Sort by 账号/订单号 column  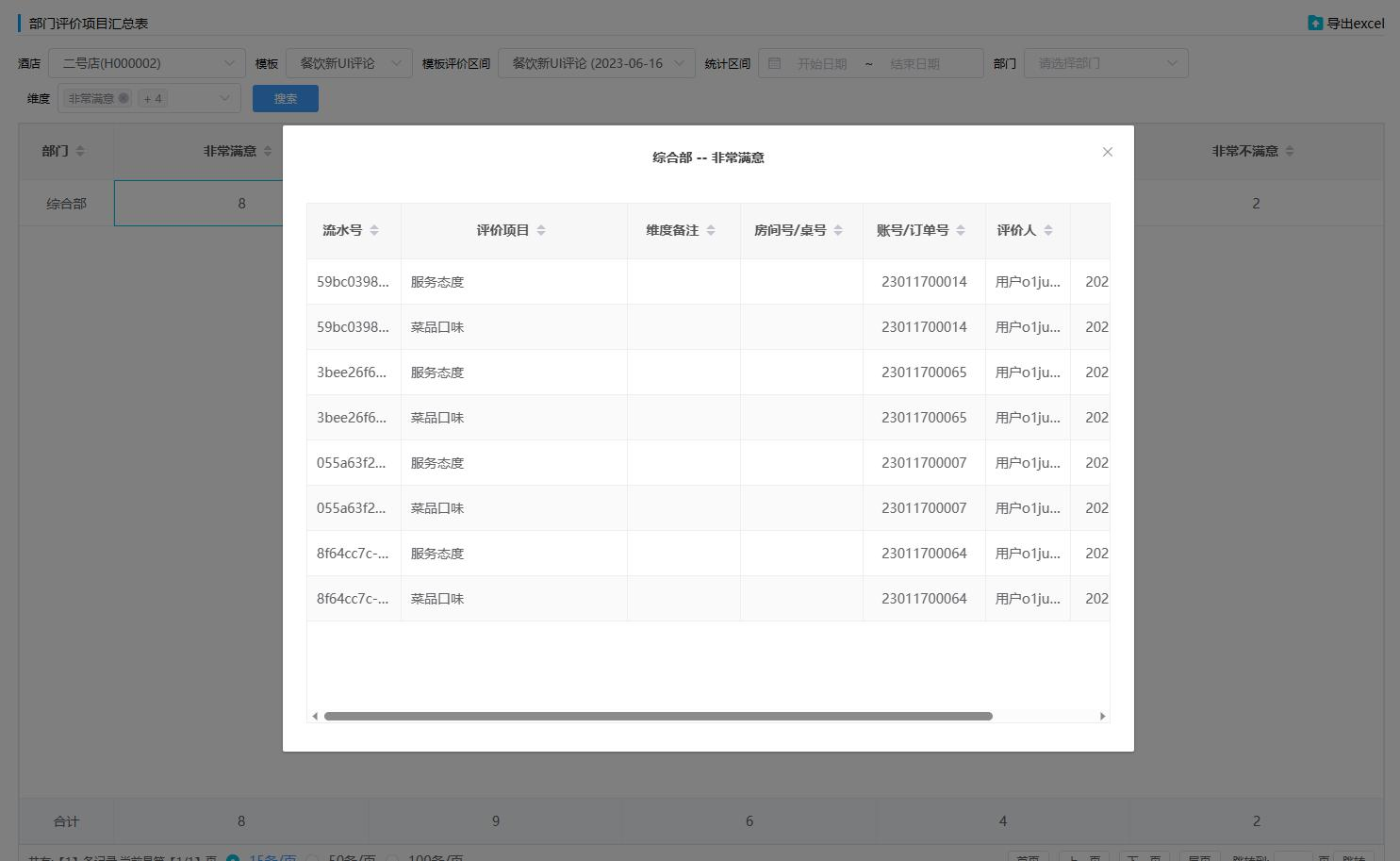pyautogui.click(x=961, y=230)
